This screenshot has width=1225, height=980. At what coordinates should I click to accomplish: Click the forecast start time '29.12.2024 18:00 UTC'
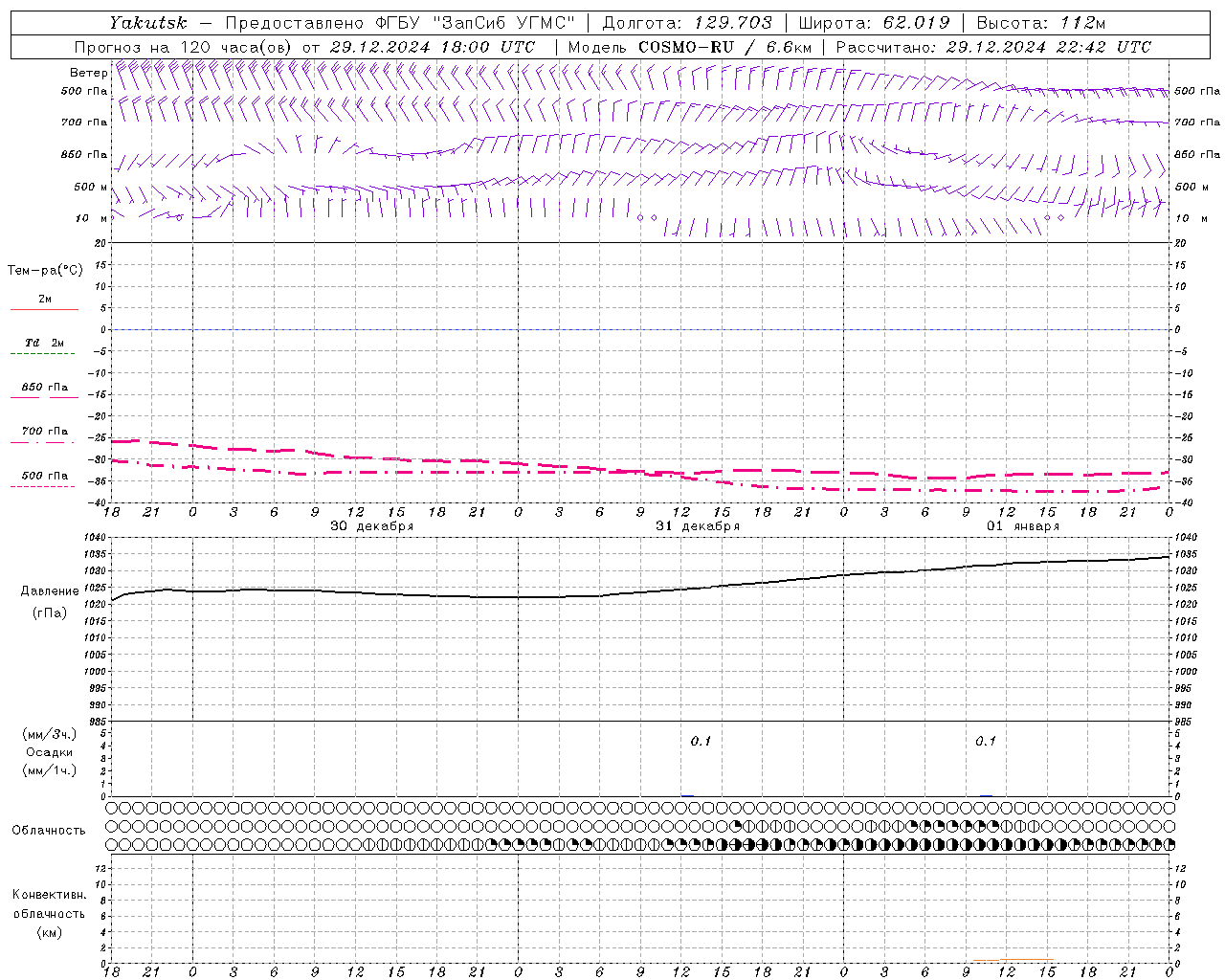pyautogui.click(x=432, y=47)
